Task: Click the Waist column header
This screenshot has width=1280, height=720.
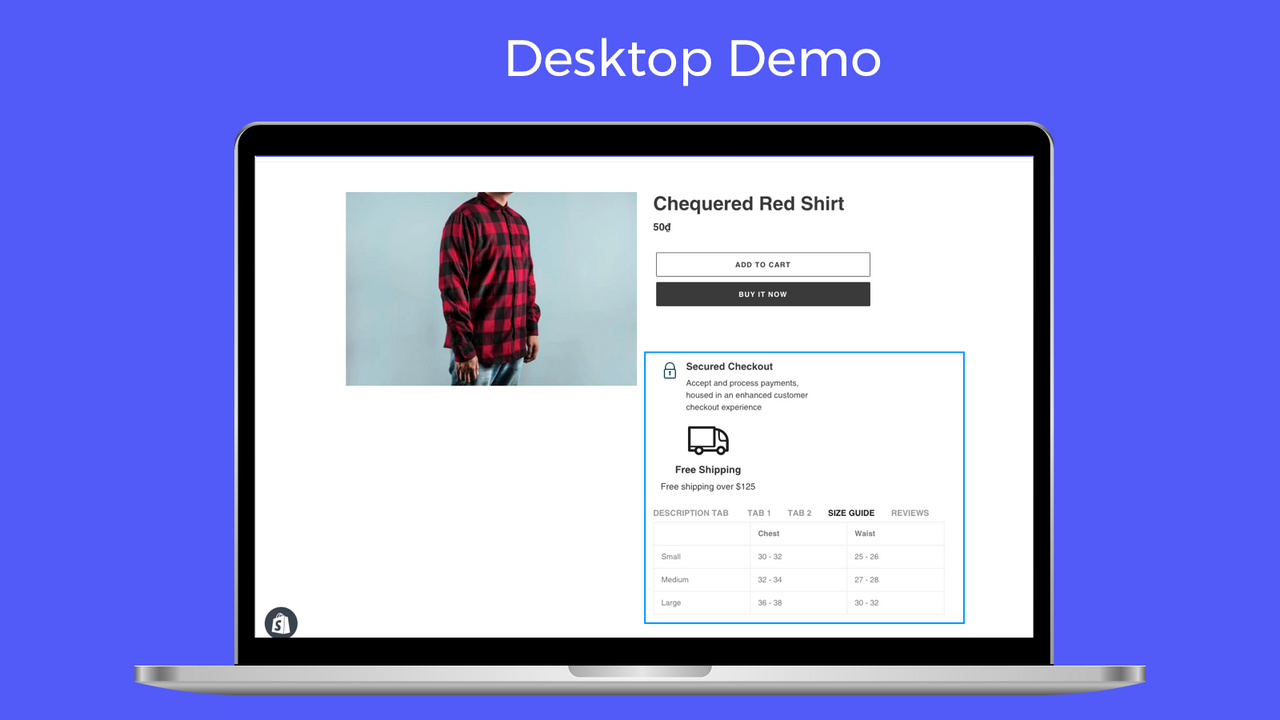Action: coord(864,533)
